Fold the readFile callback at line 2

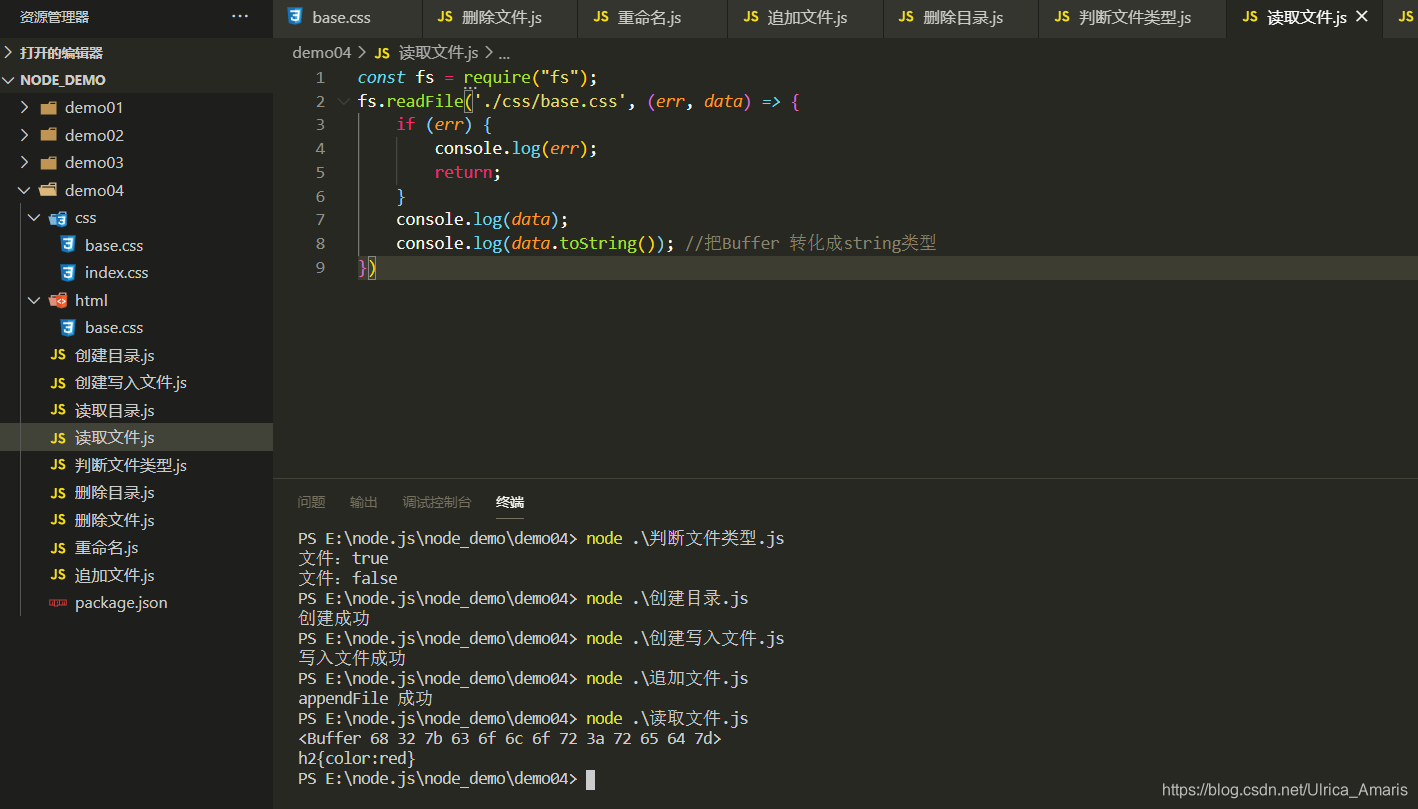pos(345,101)
